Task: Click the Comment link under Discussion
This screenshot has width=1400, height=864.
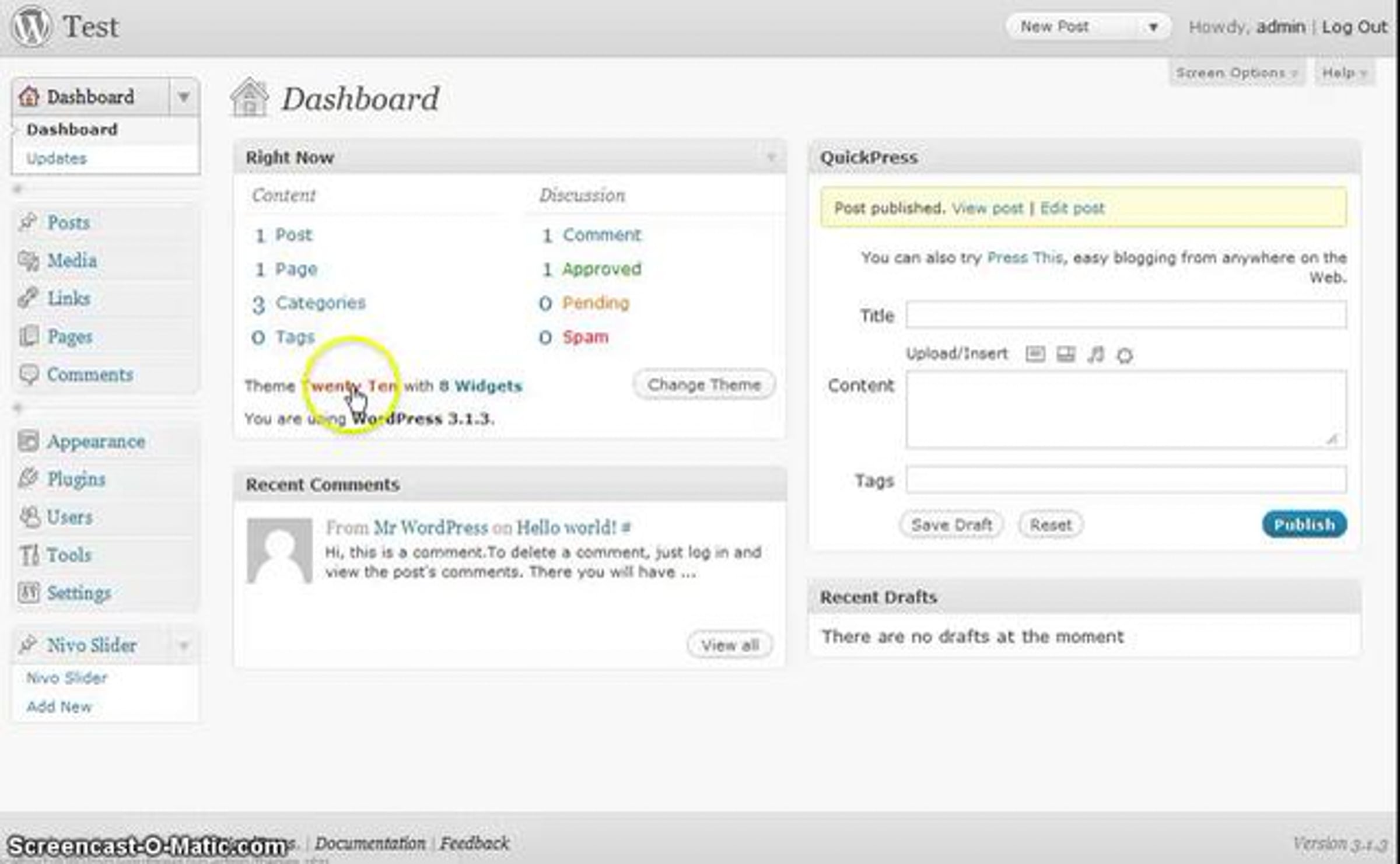Action: pos(601,235)
